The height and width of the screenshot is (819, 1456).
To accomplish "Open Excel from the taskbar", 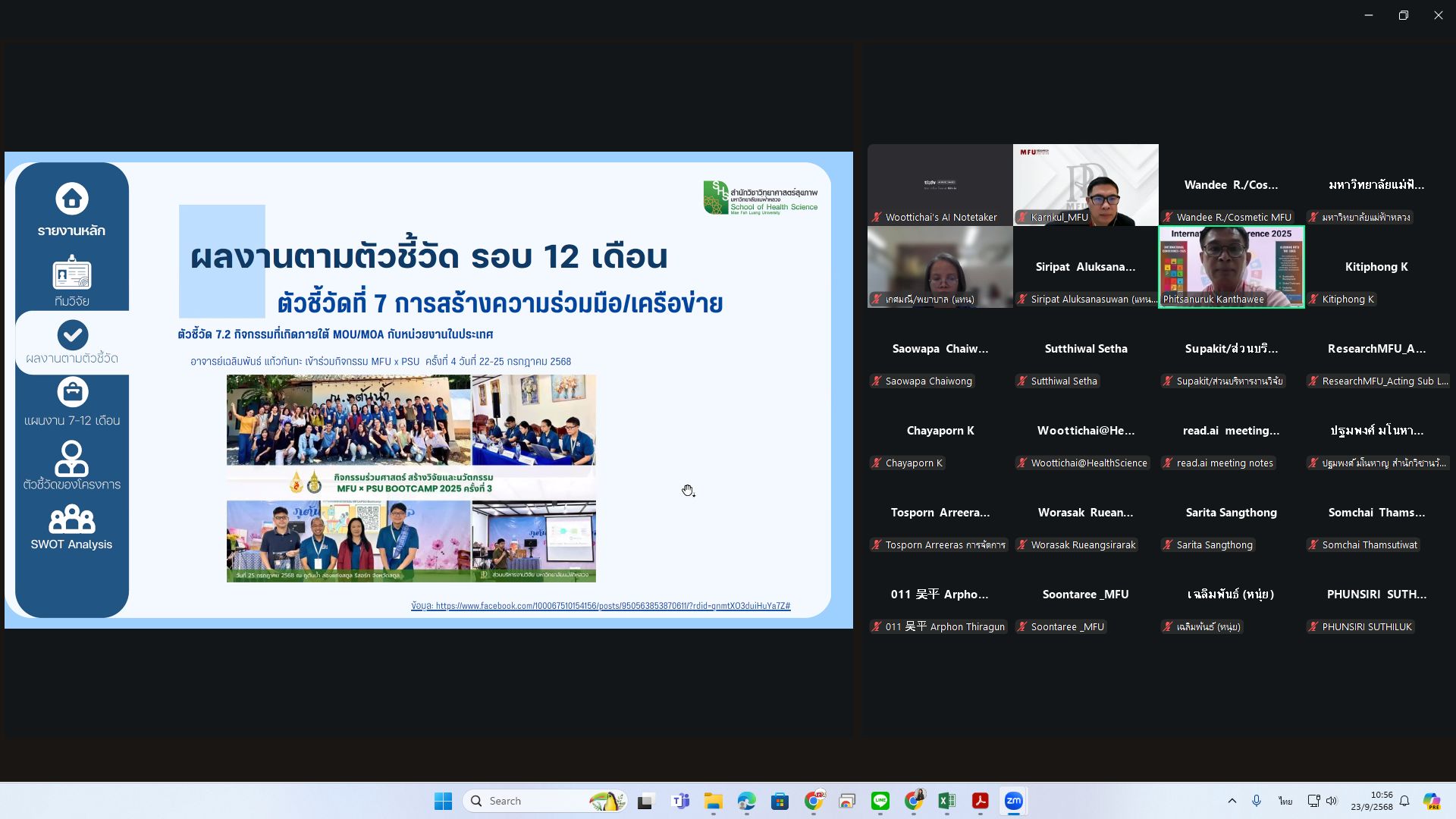I will pyautogui.click(x=946, y=801).
